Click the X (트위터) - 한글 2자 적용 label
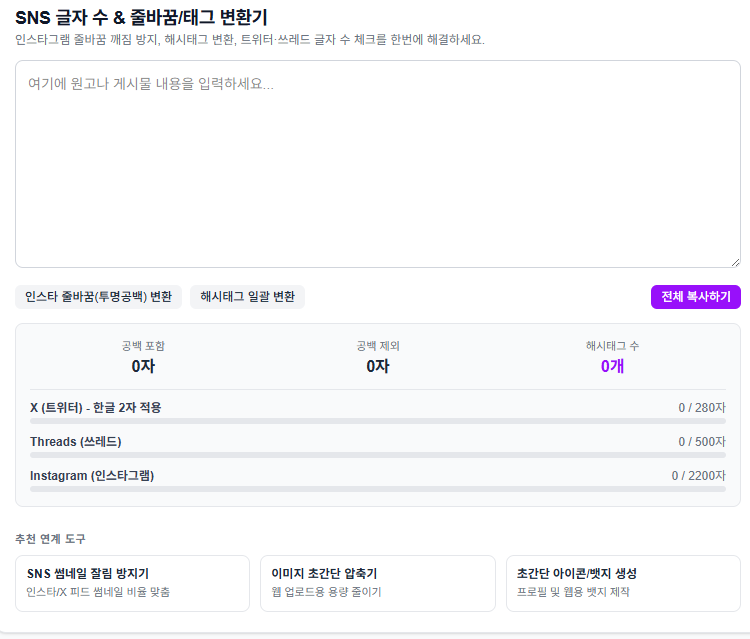The width and height of the screenshot is (750, 639). (x=96, y=408)
